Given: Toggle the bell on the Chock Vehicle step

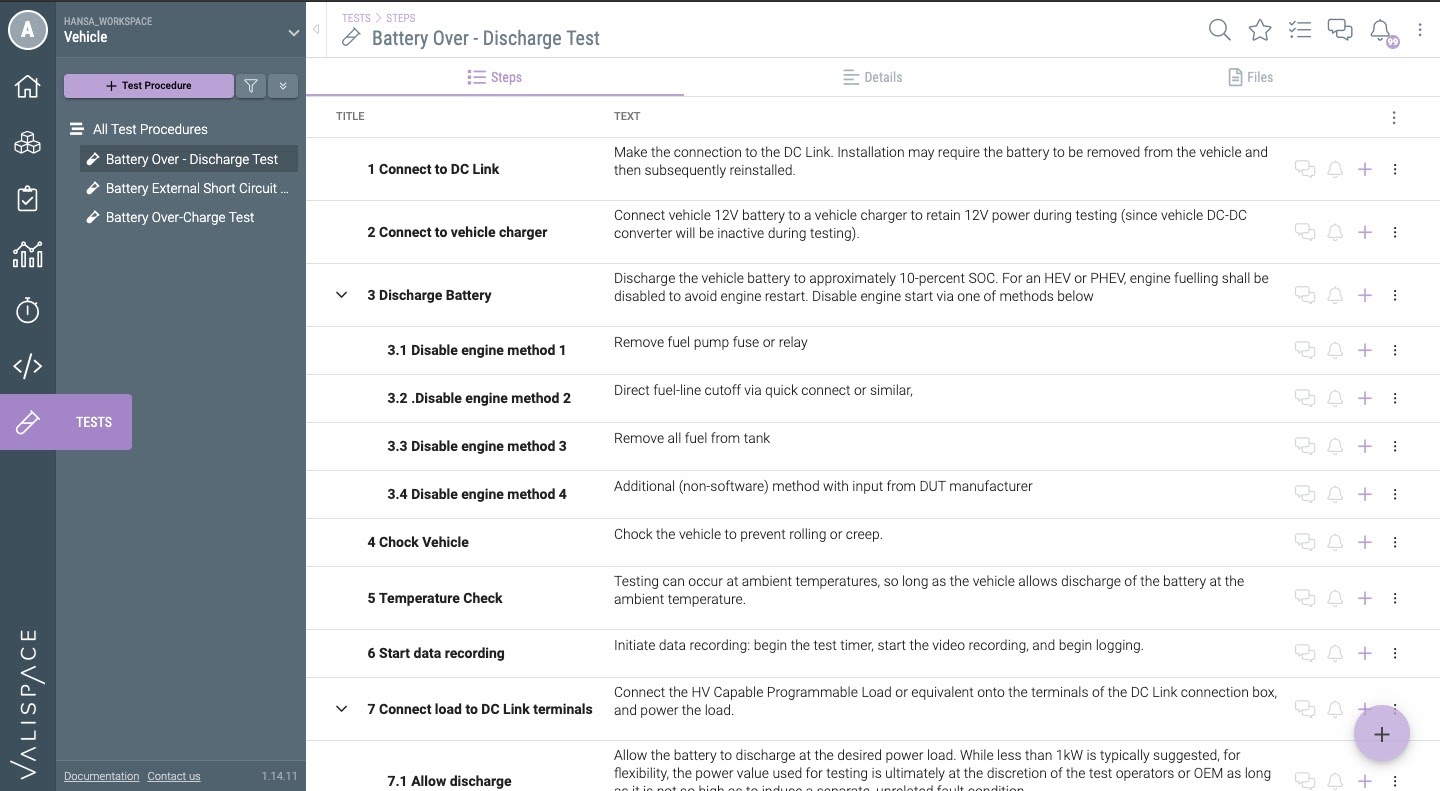Looking at the screenshot, I should pos(1334,542).
